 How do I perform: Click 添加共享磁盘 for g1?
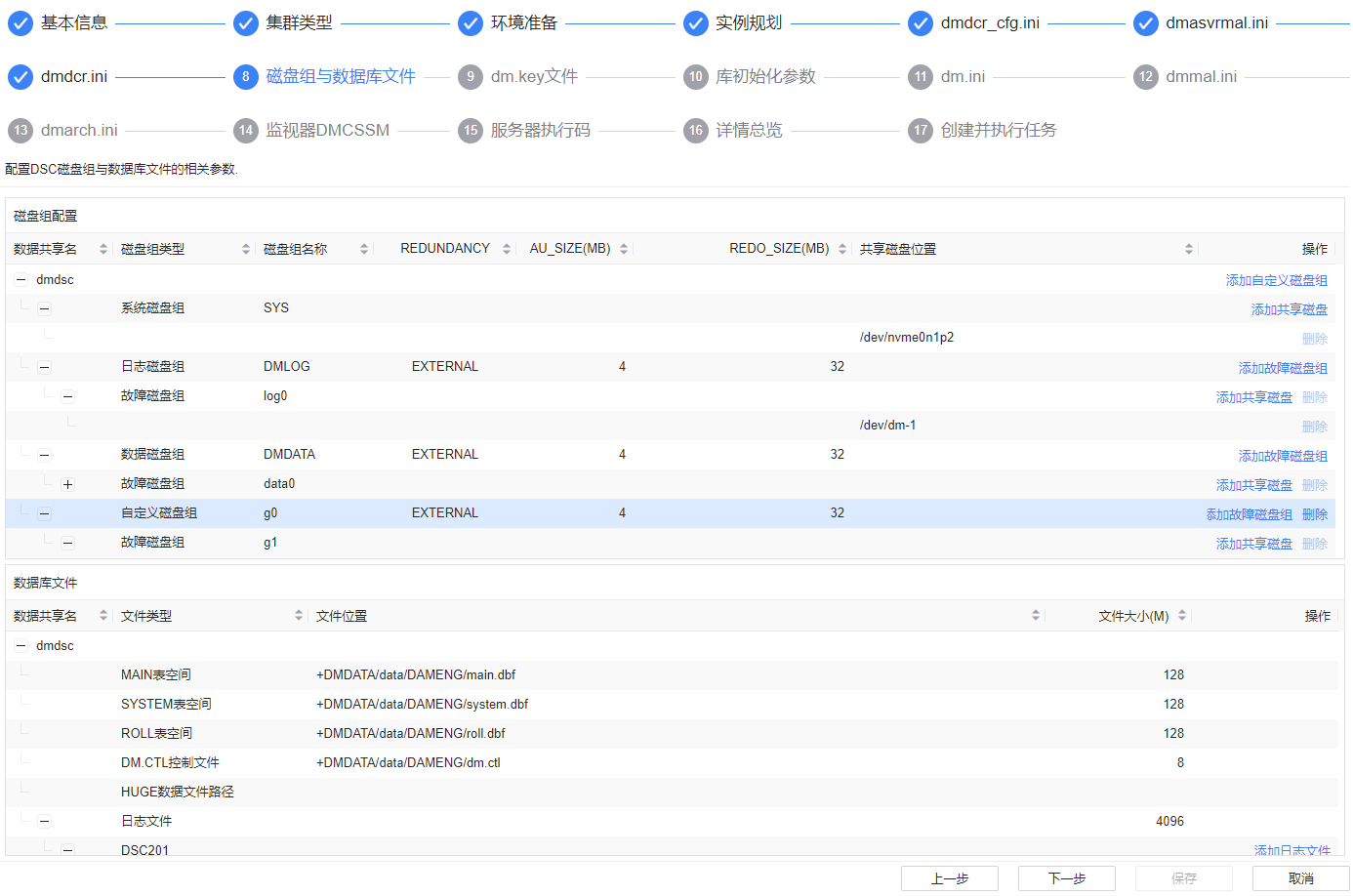pyautogui.click(x=1253, y=544)
